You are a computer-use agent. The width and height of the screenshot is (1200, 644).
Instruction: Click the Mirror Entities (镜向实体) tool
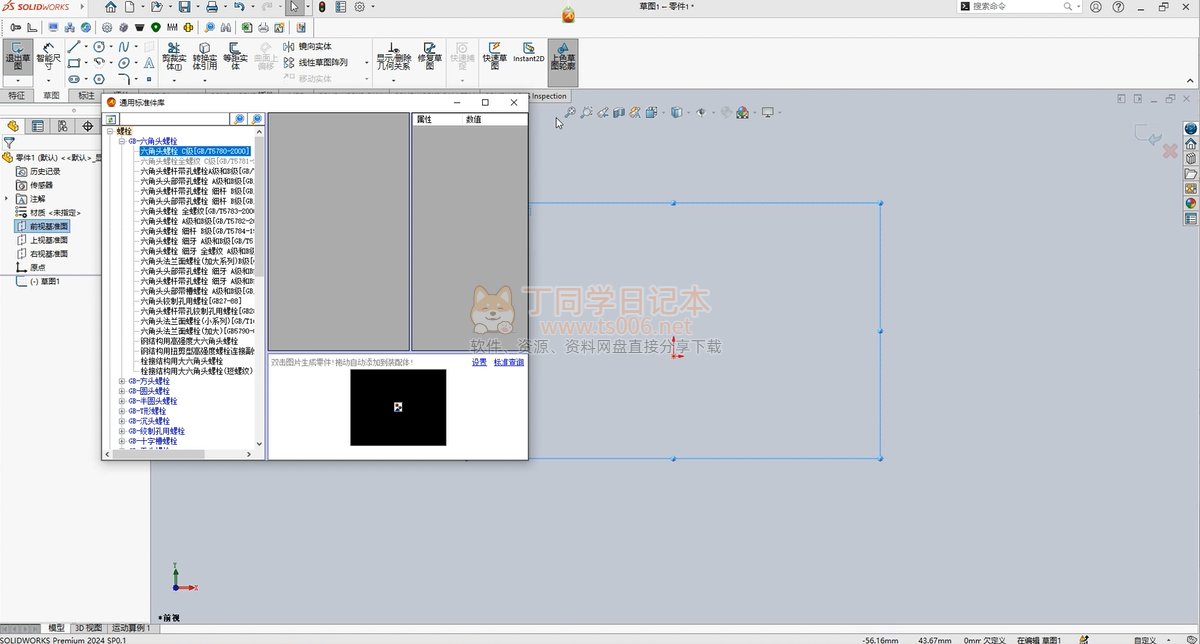313,47
